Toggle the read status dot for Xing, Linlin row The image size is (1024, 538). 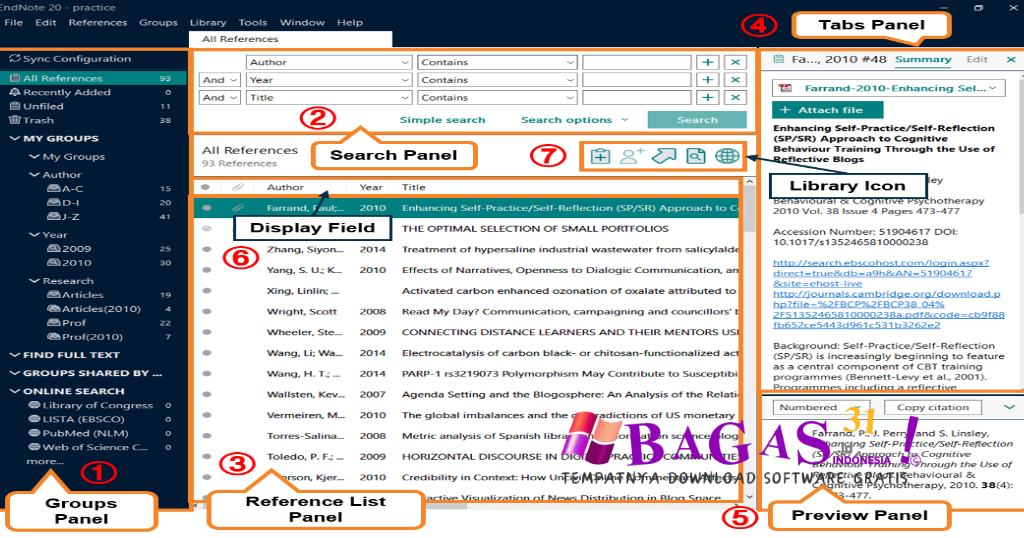point(207,291)
